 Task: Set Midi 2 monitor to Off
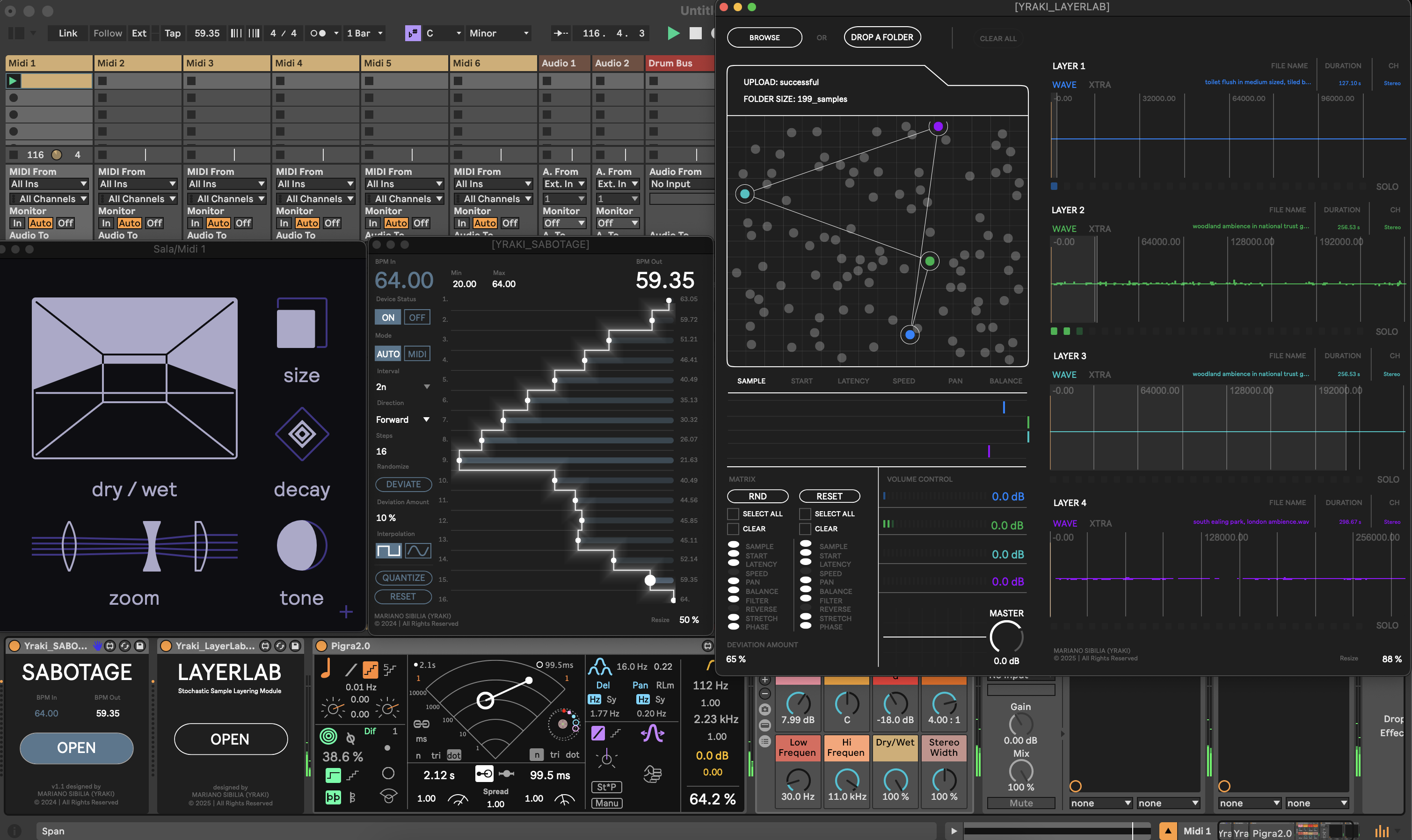click(154, 223)
